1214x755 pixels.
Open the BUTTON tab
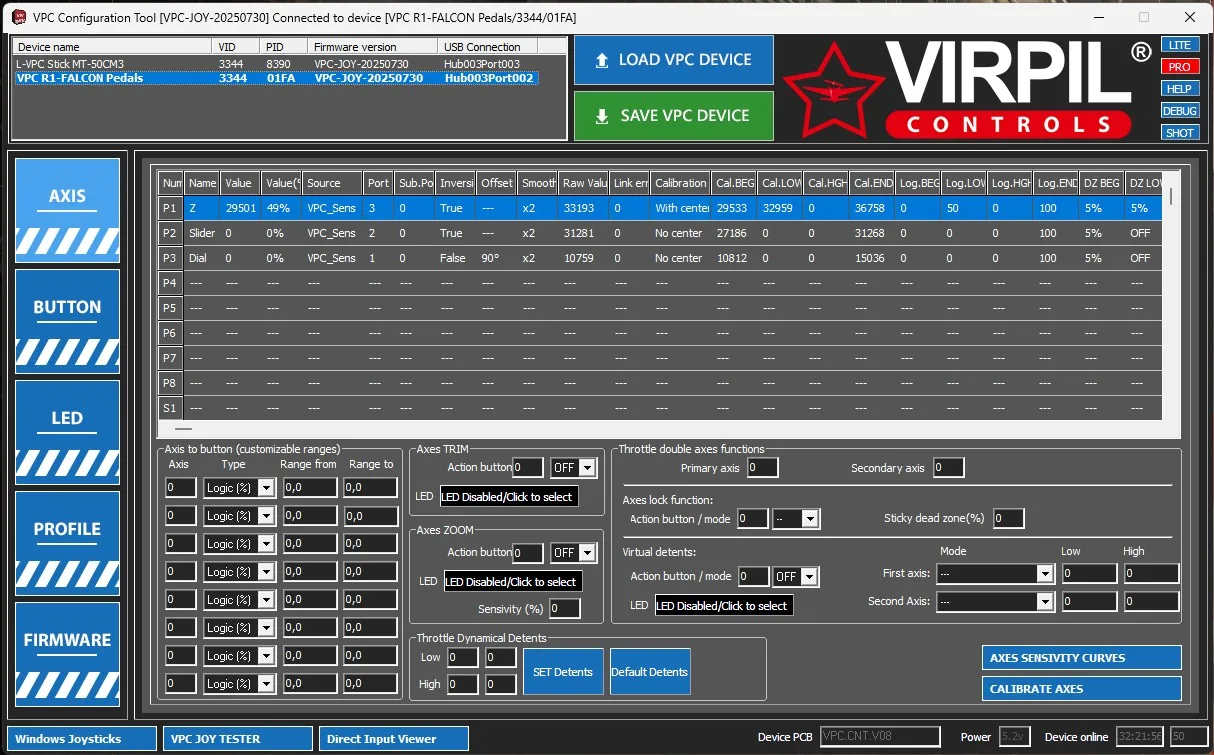coord(68,321)
